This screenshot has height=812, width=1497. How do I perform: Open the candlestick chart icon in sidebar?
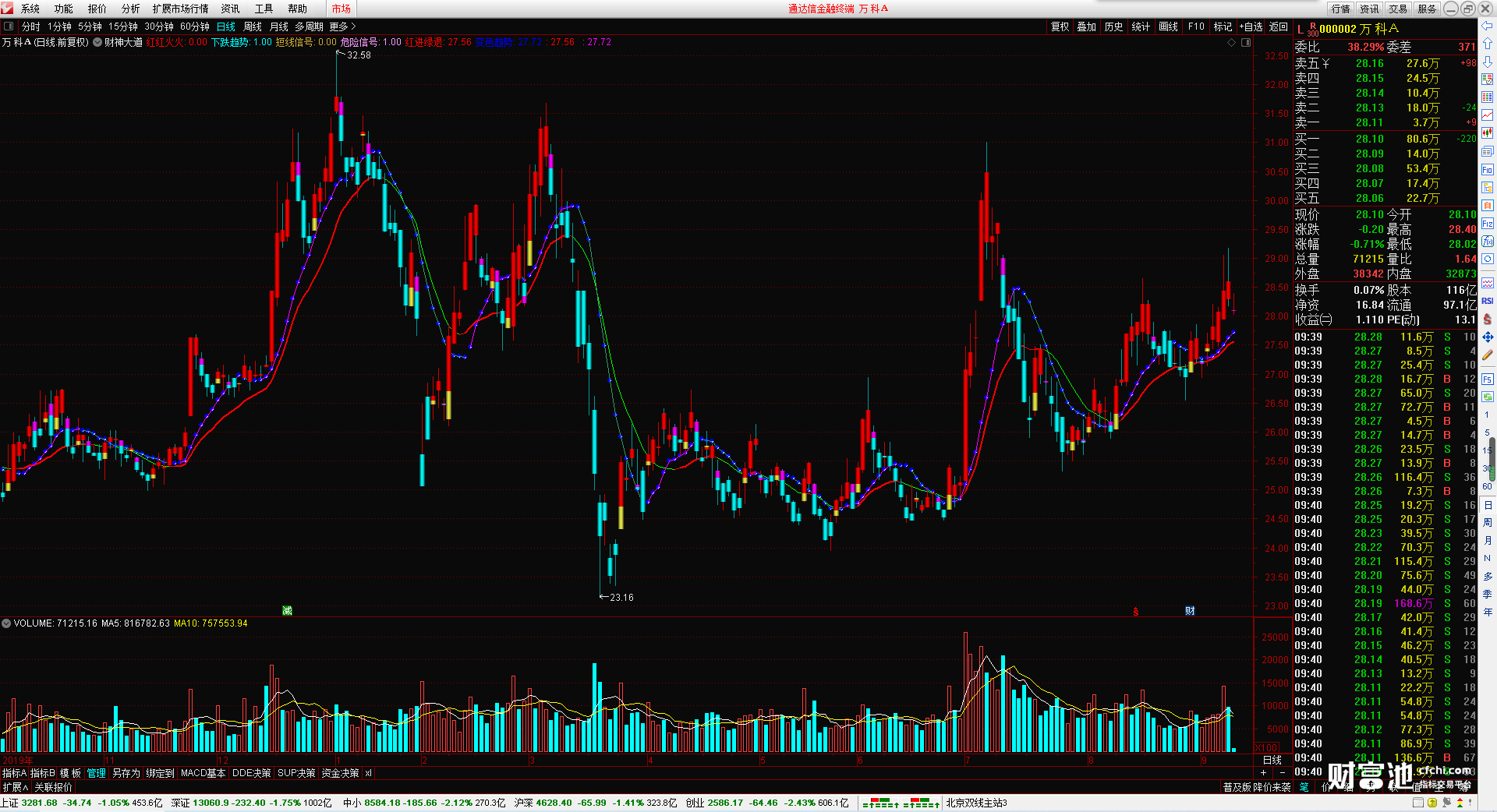1488,133
